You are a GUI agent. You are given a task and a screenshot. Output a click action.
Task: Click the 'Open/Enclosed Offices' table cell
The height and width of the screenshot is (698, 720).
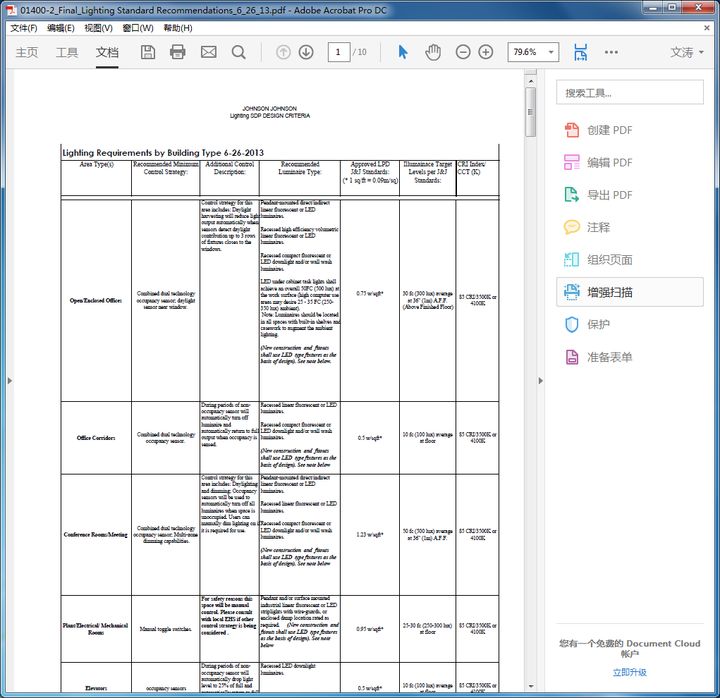click(96, 300)
